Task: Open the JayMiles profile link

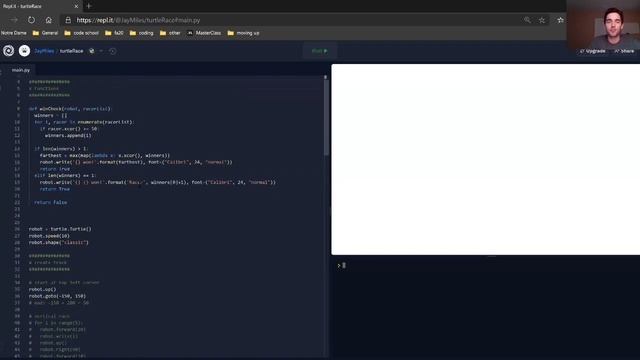Action: coord(44,51)
